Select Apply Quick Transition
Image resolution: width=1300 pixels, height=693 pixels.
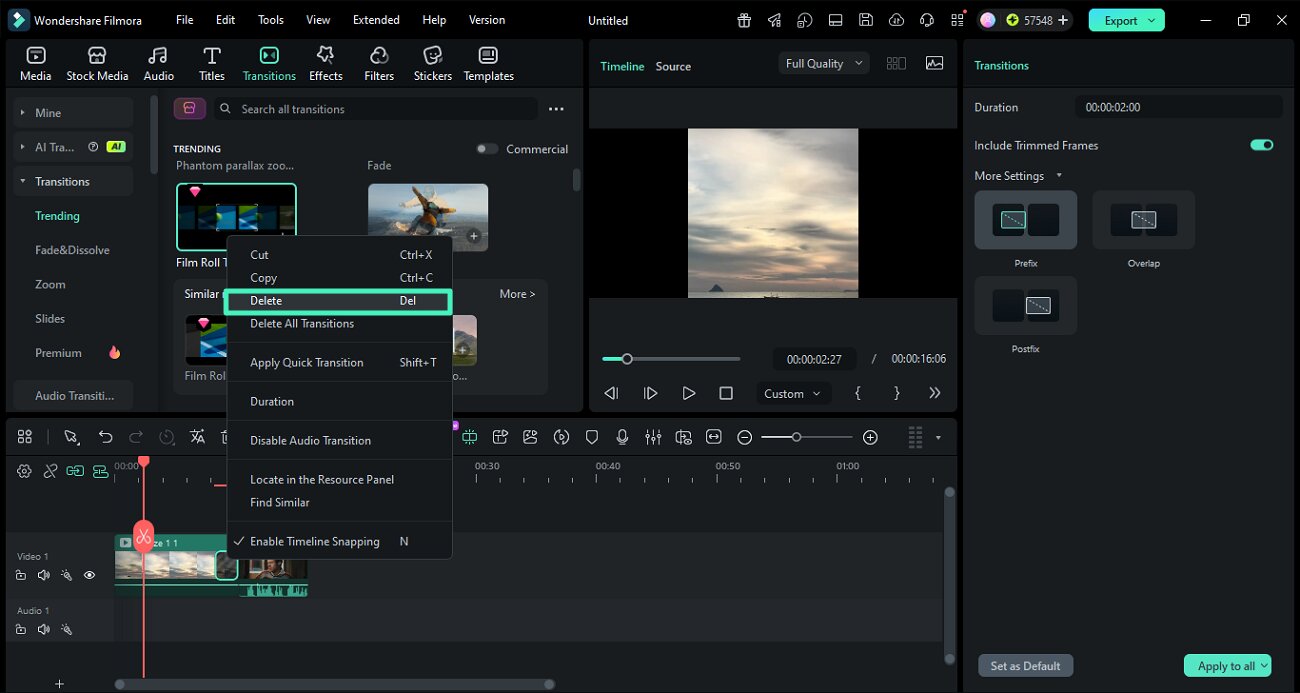tap(339, 362)
